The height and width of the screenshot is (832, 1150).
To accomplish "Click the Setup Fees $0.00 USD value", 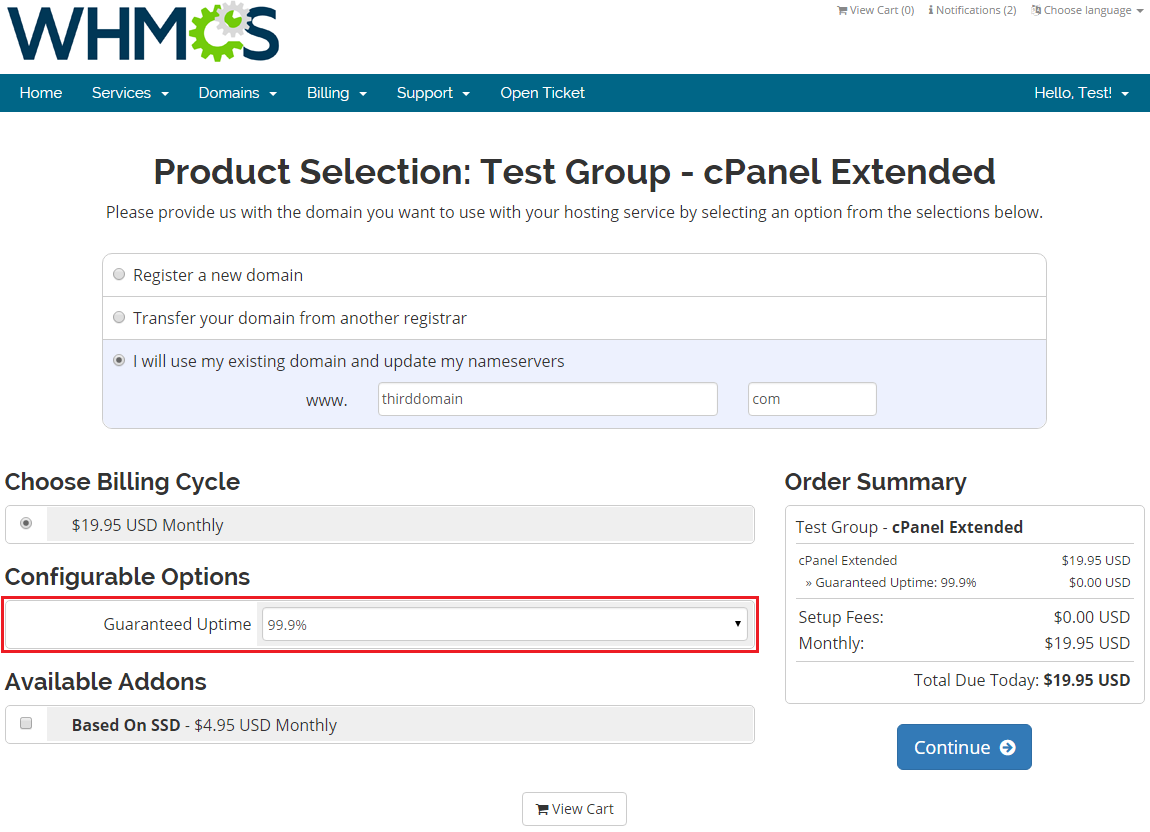I will (1091, 617).
